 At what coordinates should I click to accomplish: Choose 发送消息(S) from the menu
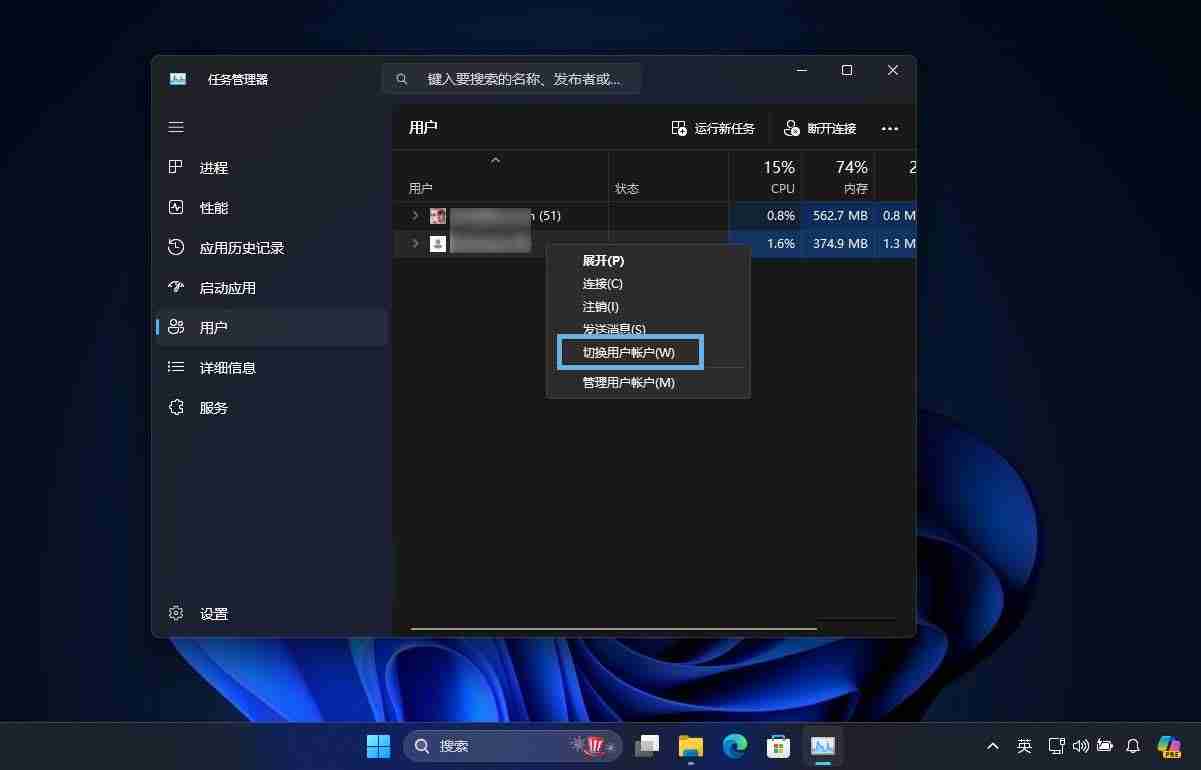tap(612, 329)
